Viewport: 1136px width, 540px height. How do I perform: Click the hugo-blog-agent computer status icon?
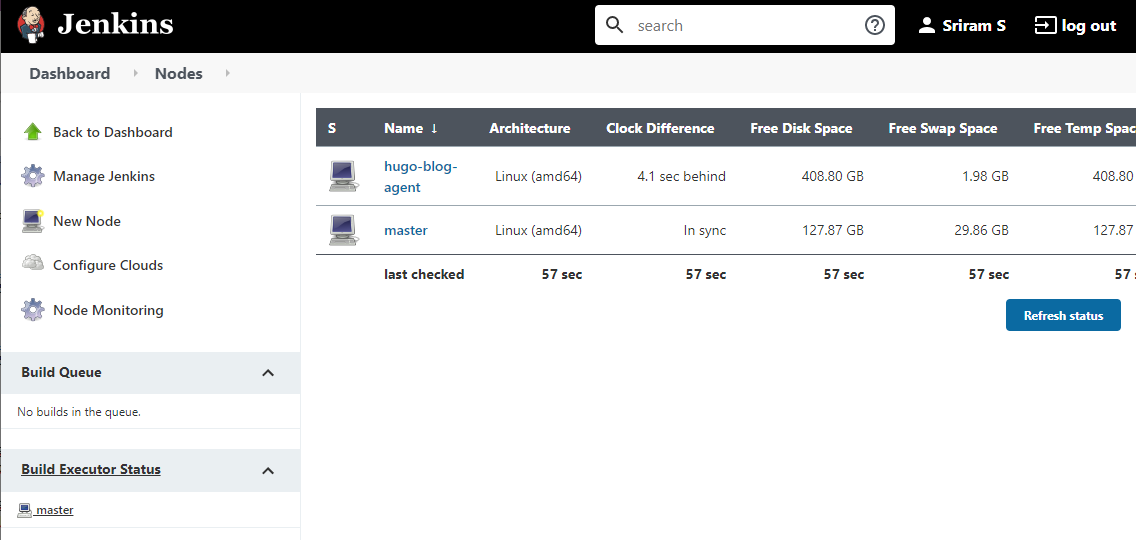343,176
